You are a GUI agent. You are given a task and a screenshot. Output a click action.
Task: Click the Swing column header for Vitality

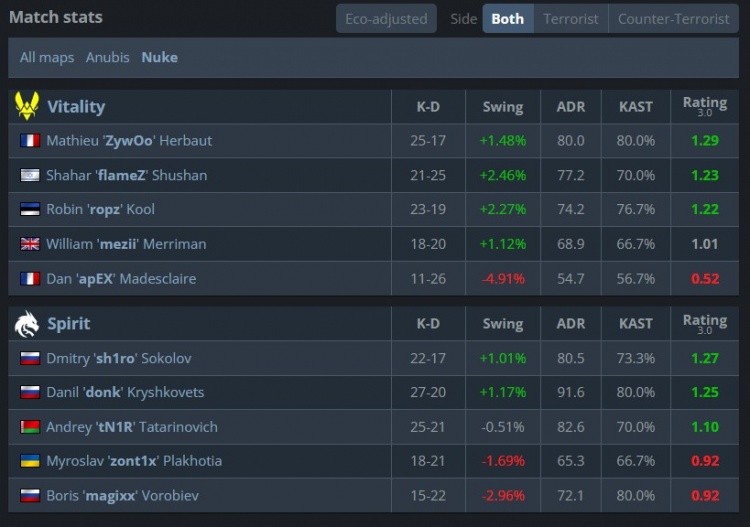(503, 107)
